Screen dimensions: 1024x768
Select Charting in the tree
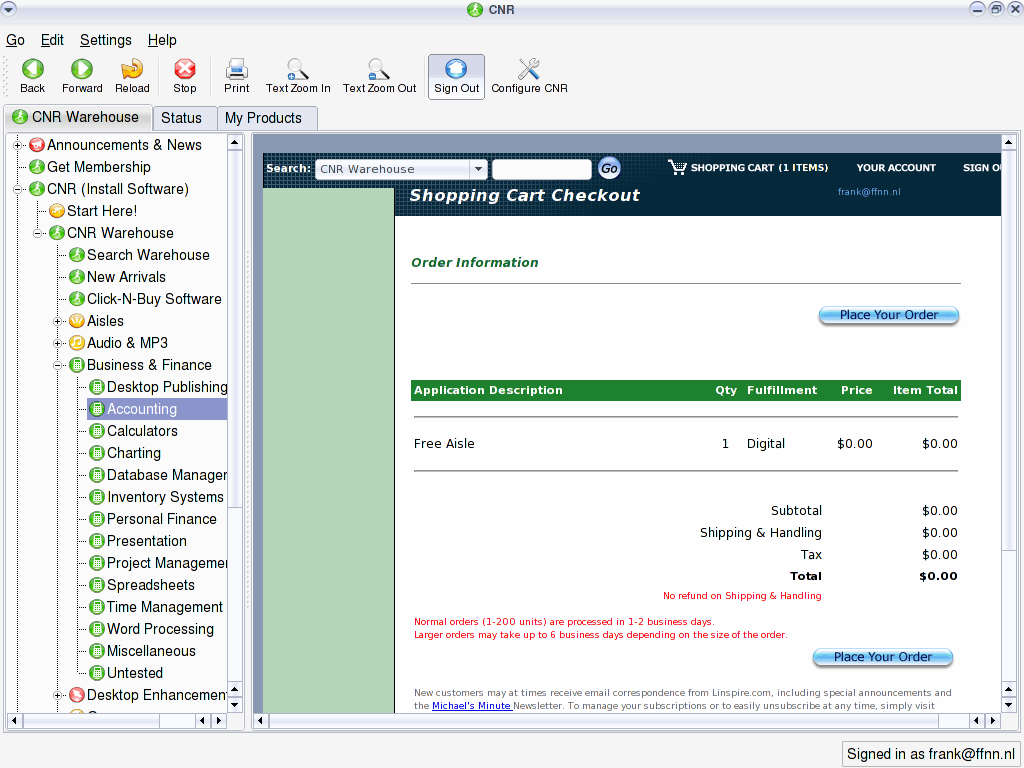tap(134, 453)
